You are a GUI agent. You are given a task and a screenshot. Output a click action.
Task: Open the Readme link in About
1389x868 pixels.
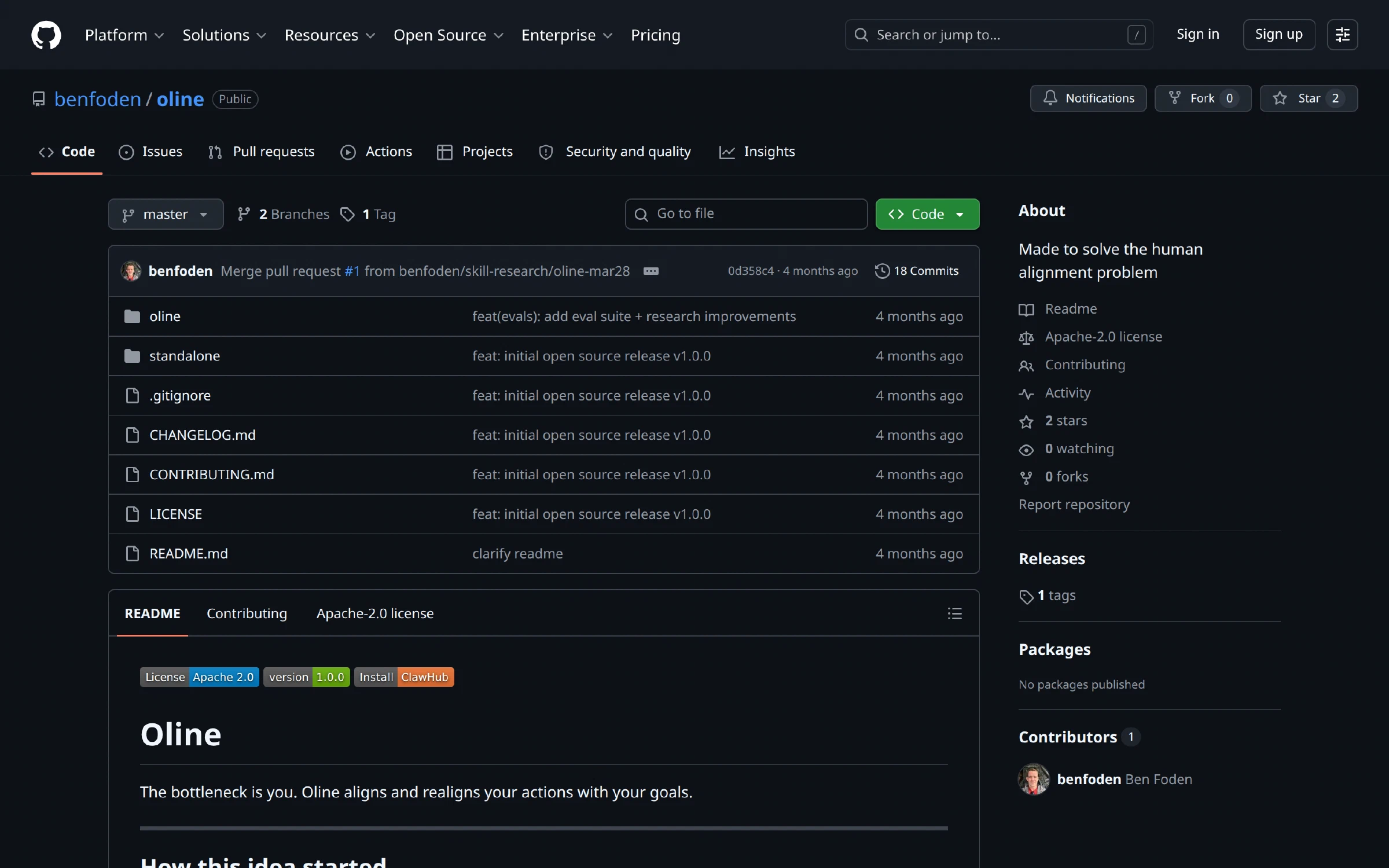click(x=1058, y=309)
